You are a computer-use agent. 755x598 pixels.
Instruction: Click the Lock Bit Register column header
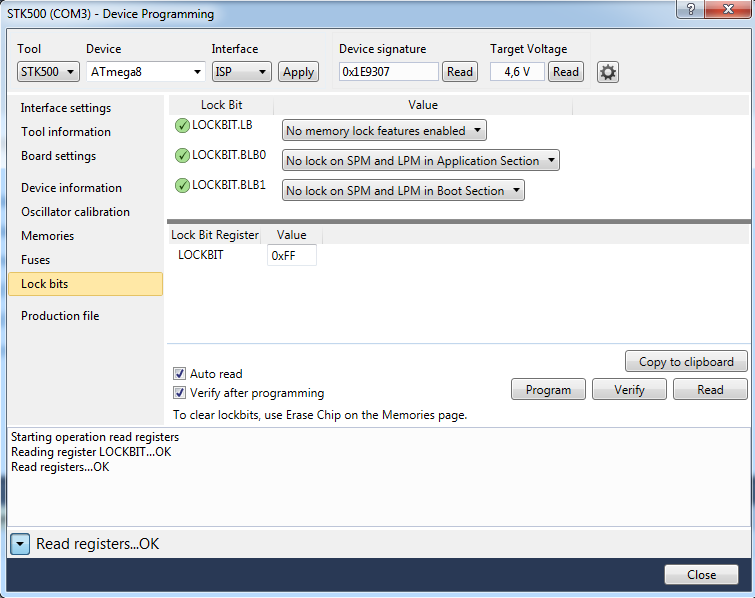pos(215,235)
